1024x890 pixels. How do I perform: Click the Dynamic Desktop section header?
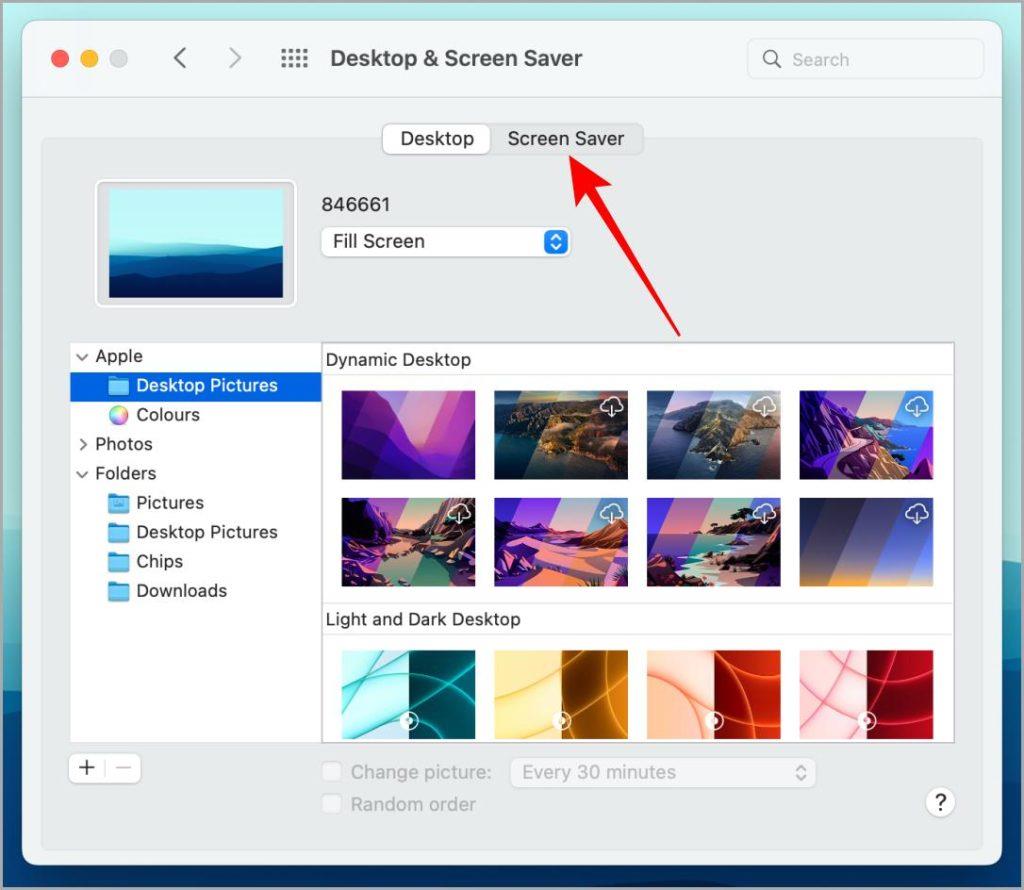click(x=398, y=360)
